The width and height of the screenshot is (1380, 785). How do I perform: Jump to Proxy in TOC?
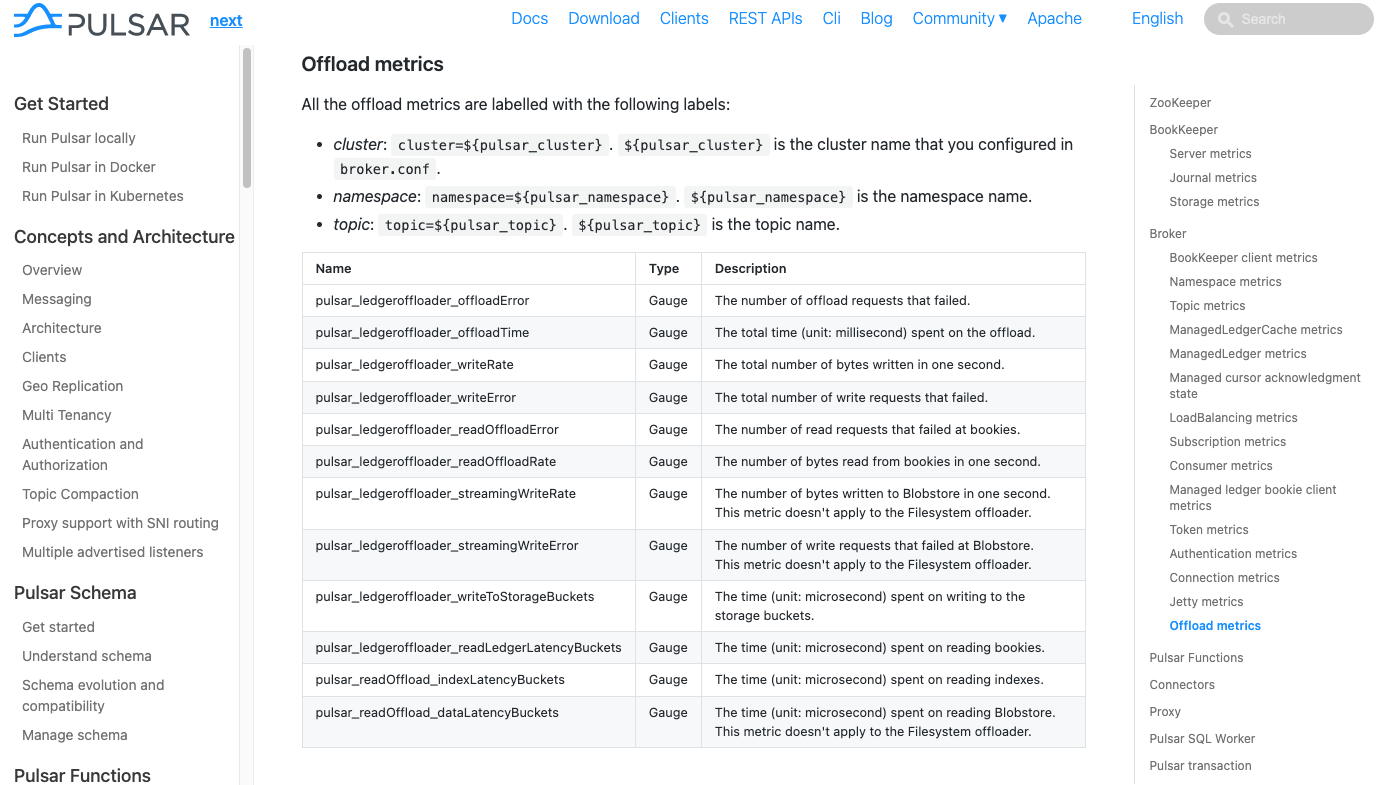coord(1165,712)
